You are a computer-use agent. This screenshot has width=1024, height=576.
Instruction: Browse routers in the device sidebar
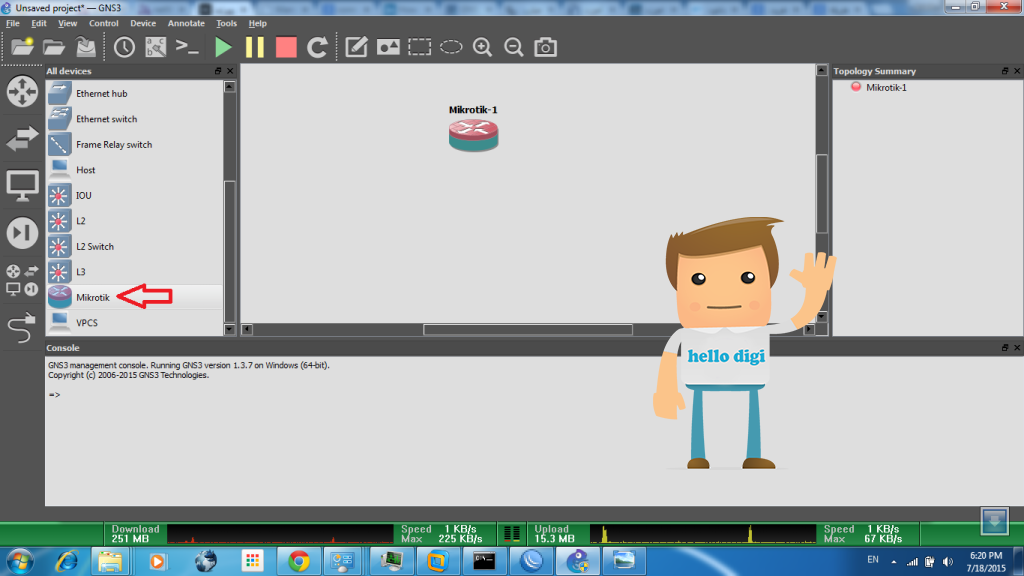tap(22, 91)
